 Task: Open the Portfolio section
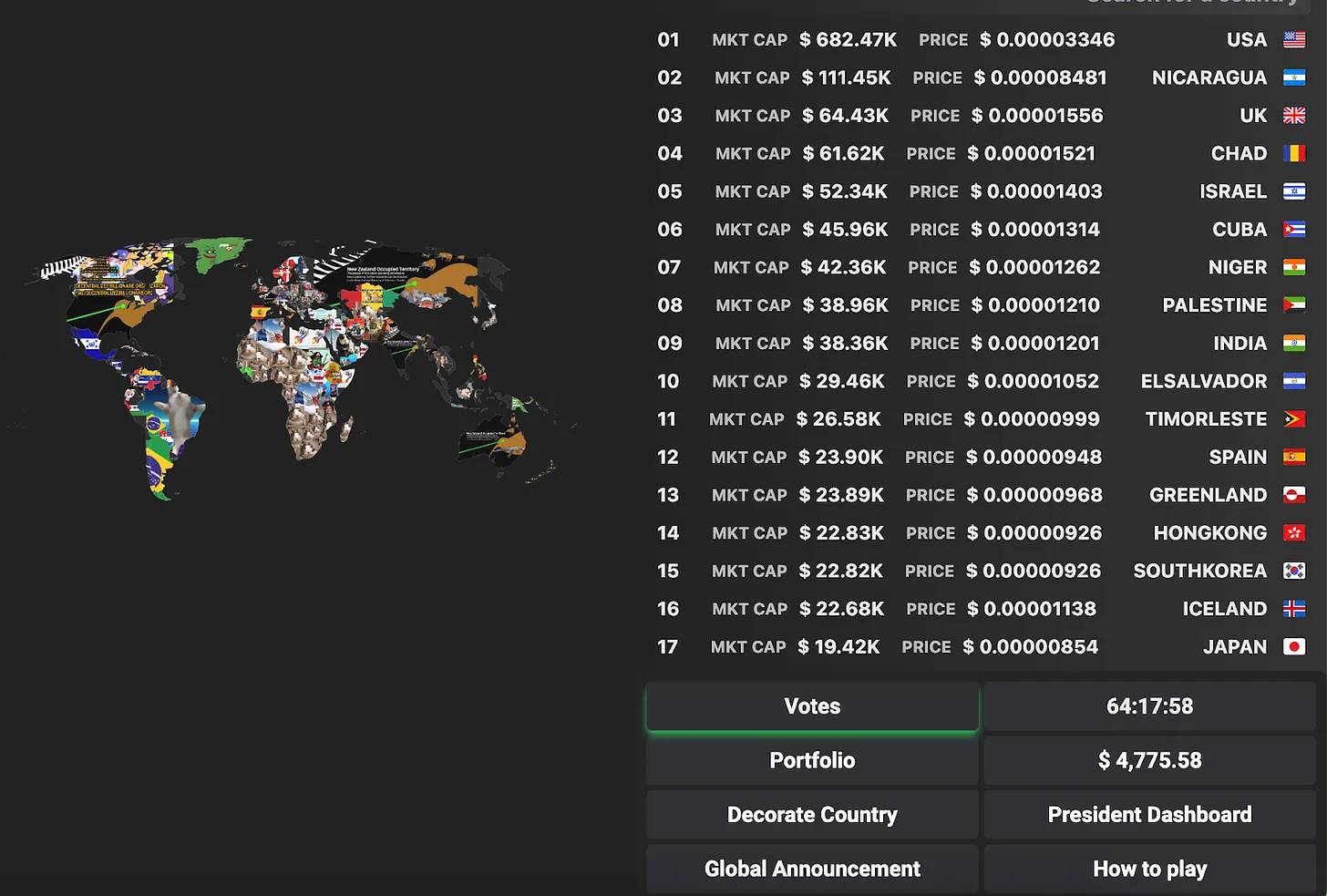click(812, 760)
